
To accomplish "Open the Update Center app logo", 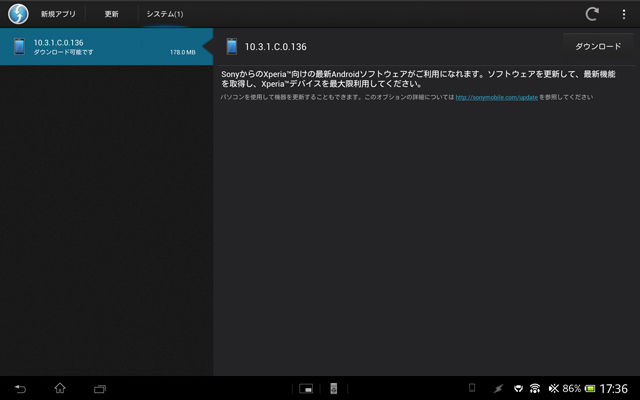I will (x=18, y=13).
